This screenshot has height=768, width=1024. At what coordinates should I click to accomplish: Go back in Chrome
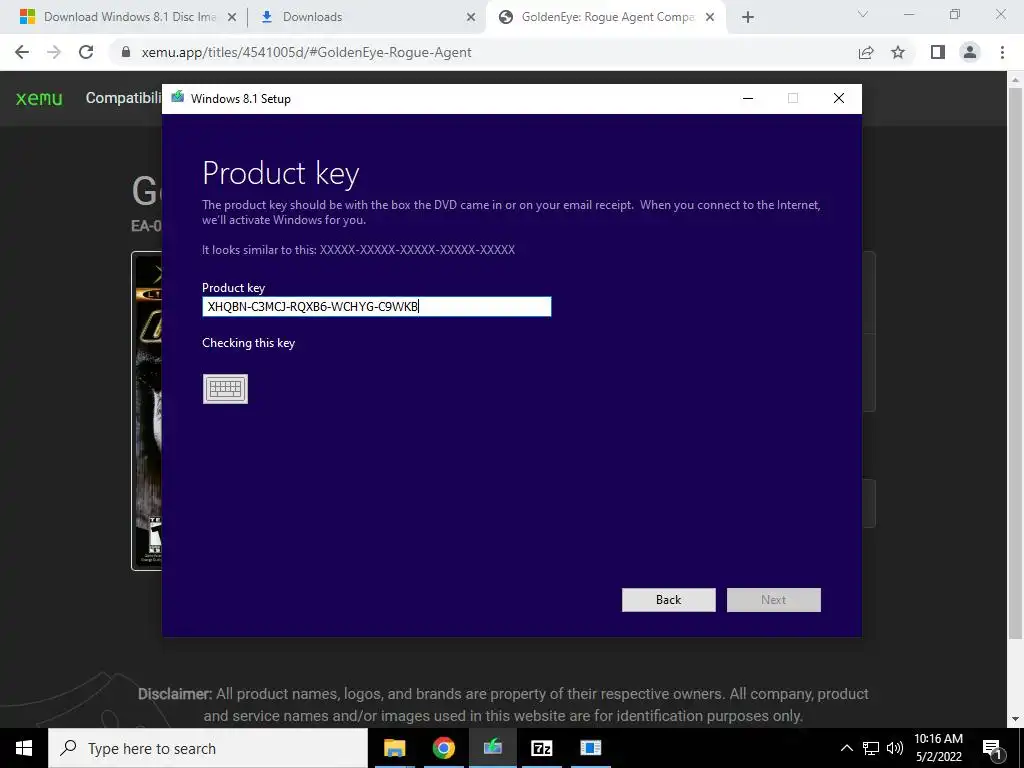pos(22,52)
